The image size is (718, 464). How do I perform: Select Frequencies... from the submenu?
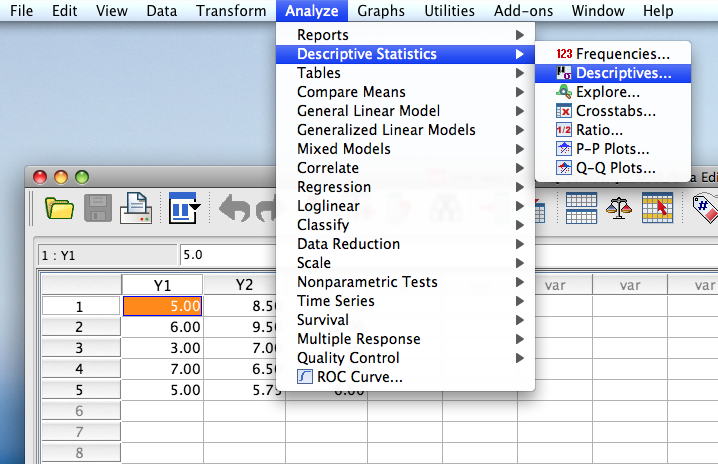click(x=613, y=54)
